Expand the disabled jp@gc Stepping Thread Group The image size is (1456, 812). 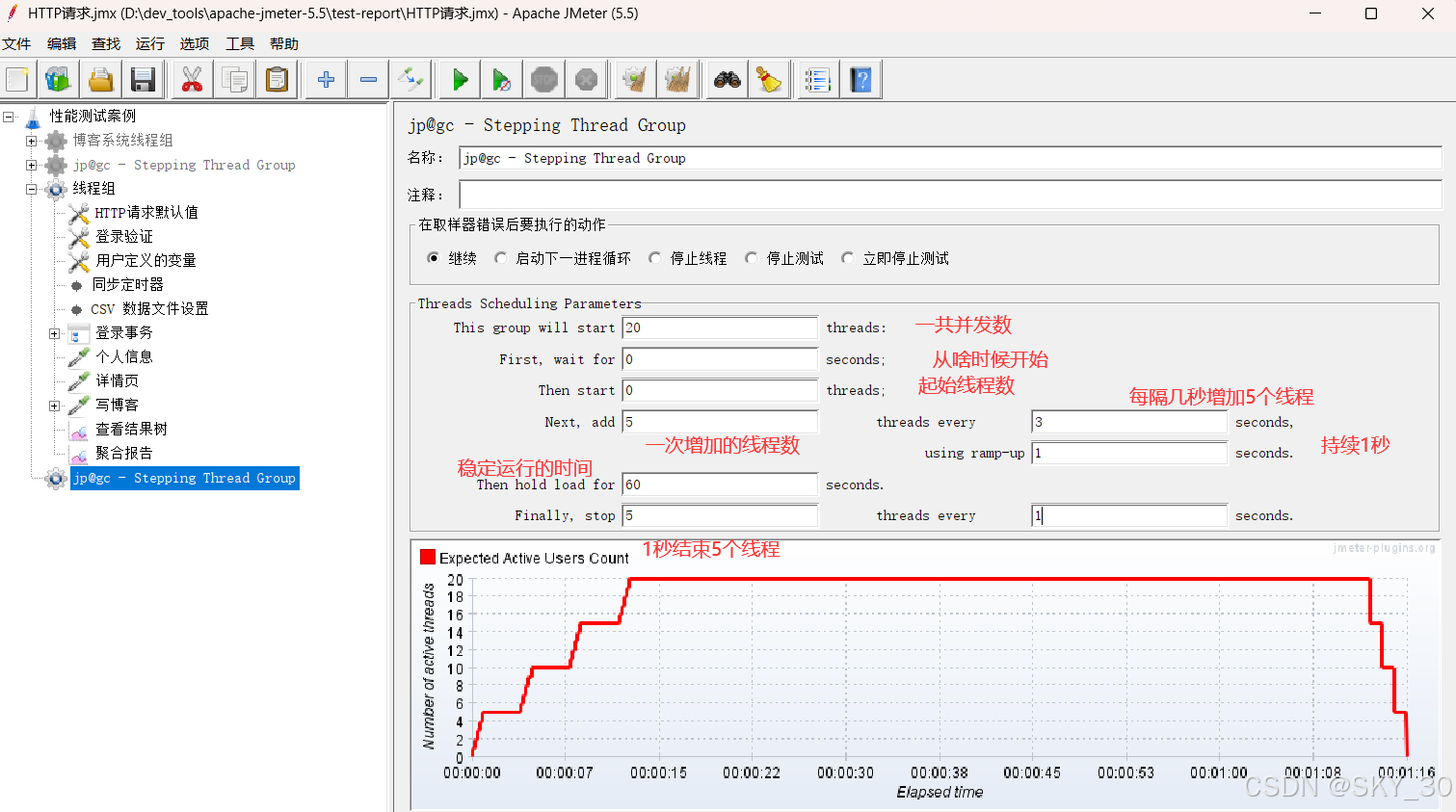(x=32, y=165)
